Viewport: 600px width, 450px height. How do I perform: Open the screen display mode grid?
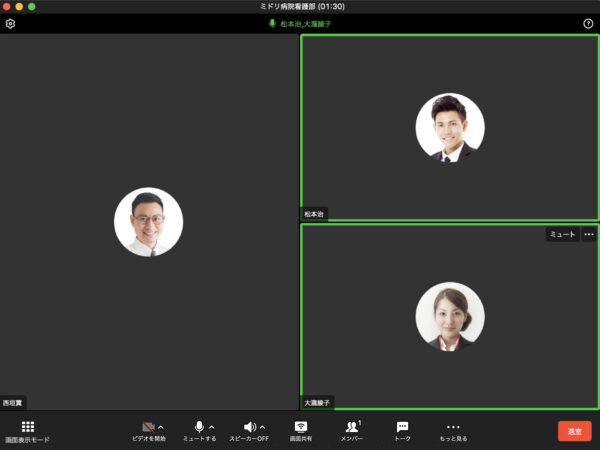pos(28,427)
